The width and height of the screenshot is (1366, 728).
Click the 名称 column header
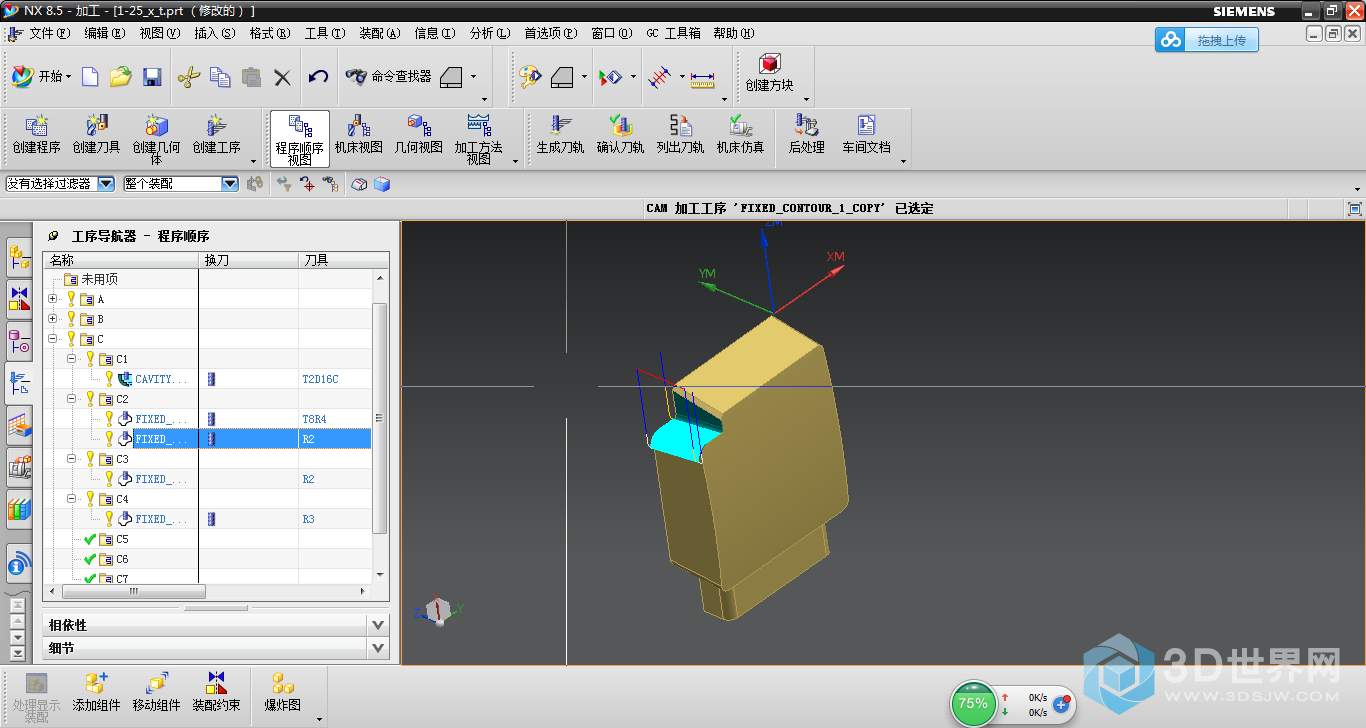tap(121, 260)
